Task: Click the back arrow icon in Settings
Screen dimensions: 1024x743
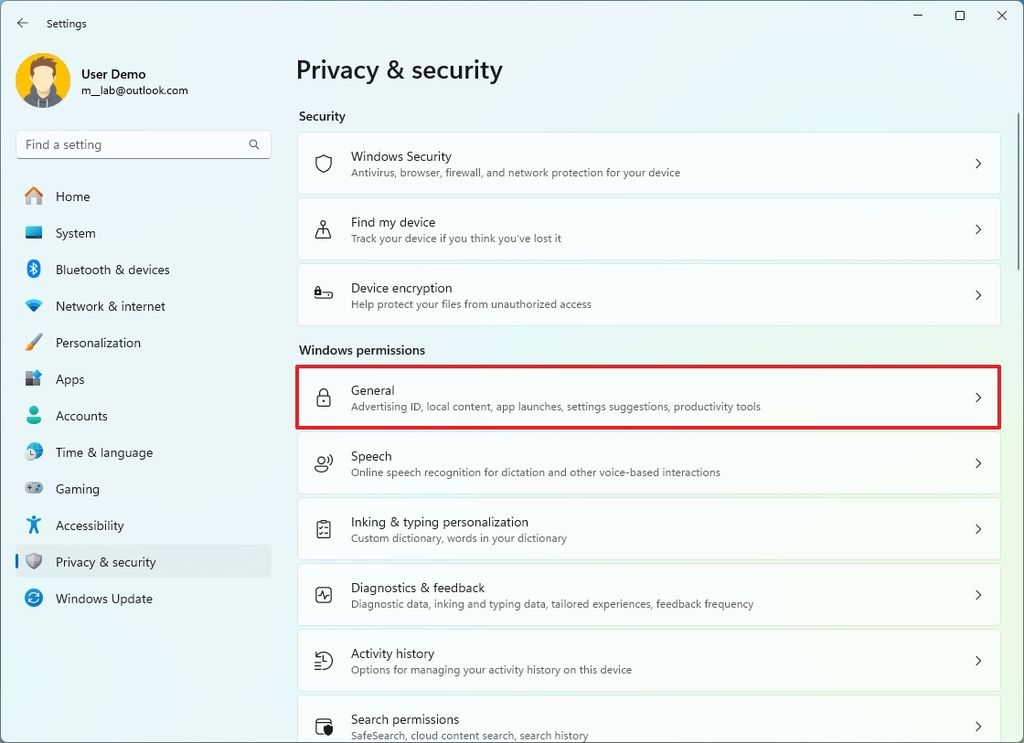Action: pyautogui.click(x=23, y=23)
